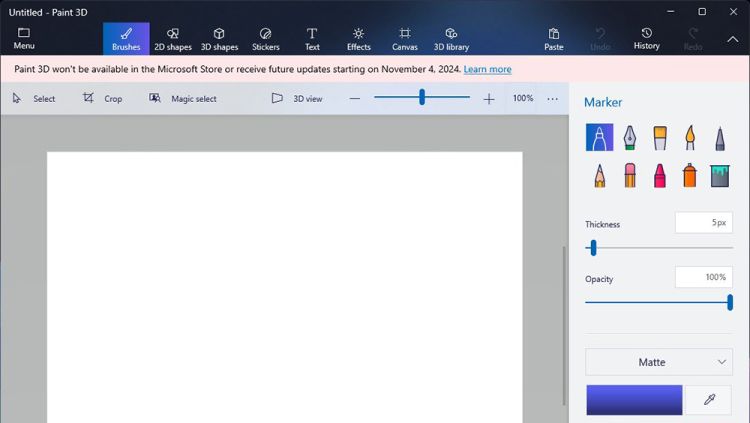
Task: Click the Select tool
Action: 33,99
